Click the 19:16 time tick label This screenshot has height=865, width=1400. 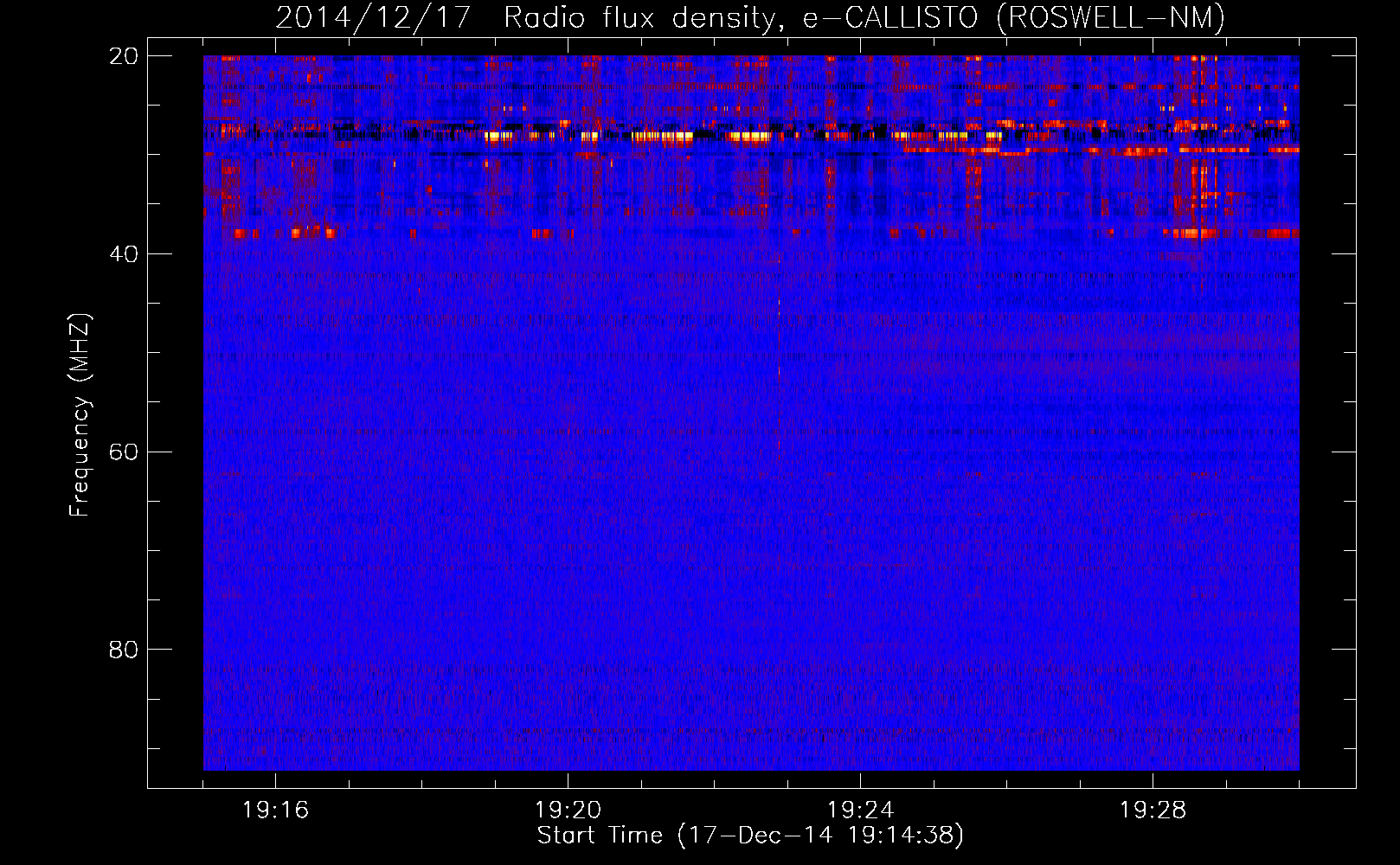[x=275, y=811]
